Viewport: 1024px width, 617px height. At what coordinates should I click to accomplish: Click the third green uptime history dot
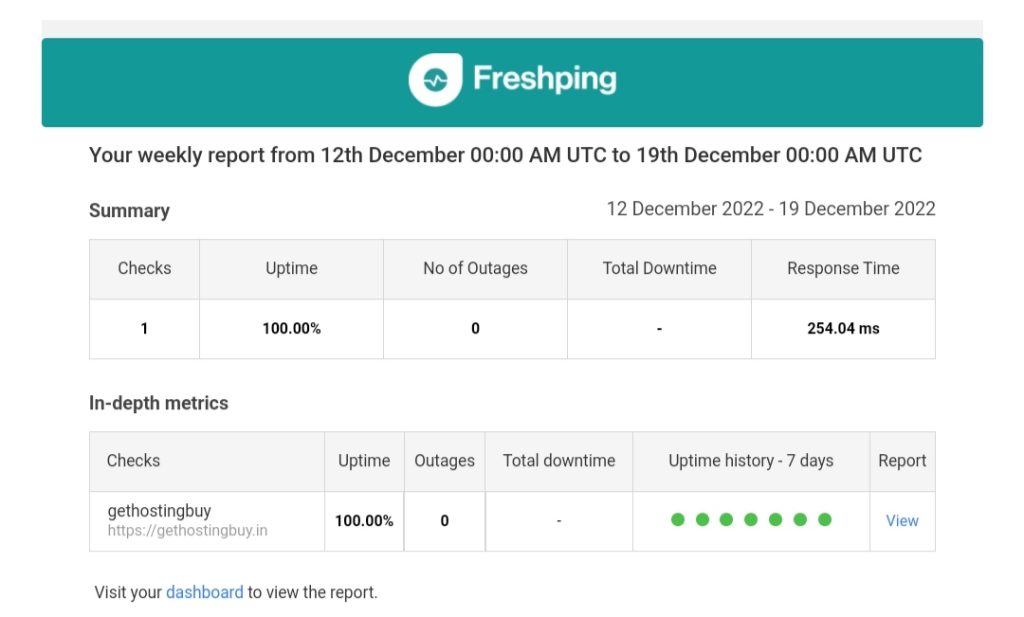coord(726,520)
